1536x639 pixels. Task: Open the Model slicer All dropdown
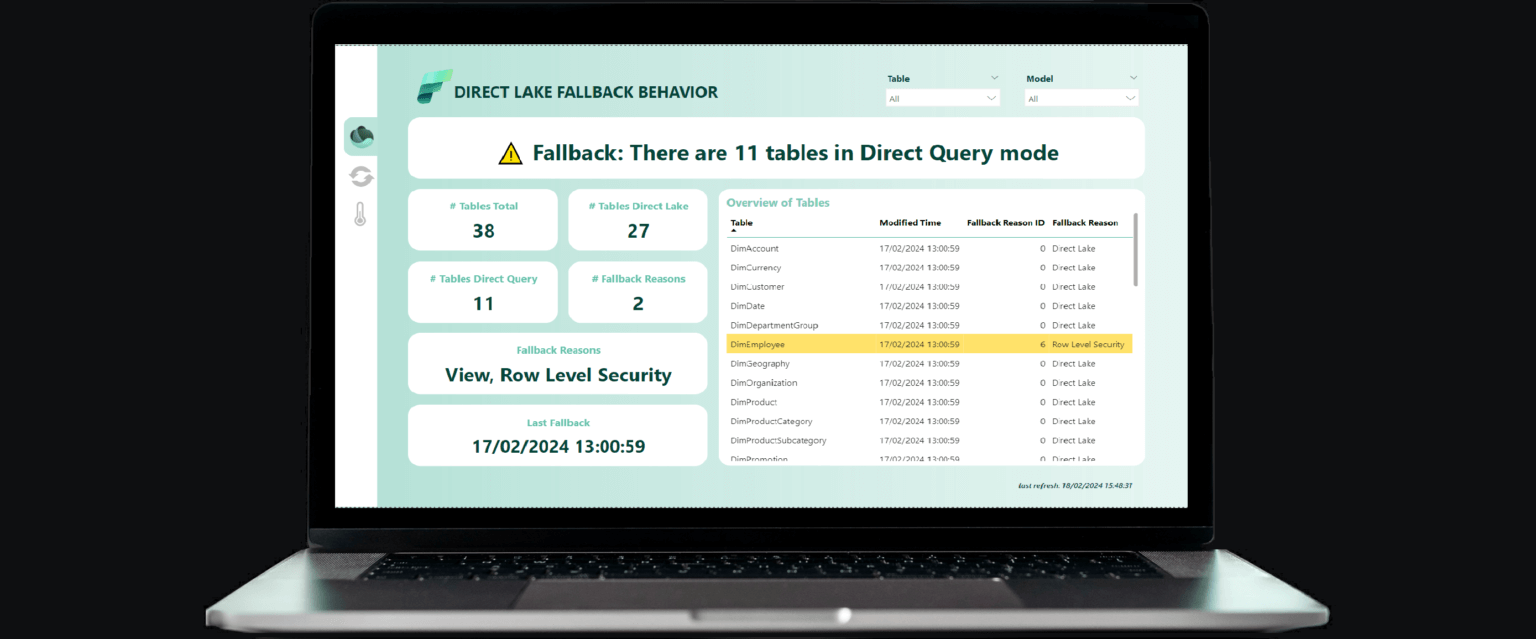pos(1080,98)
